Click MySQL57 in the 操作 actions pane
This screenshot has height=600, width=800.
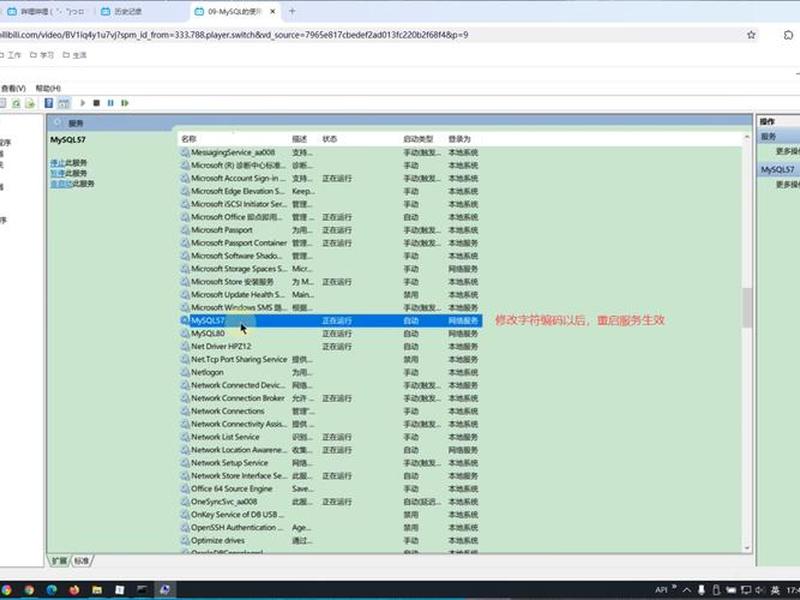(x=778, y=169)
